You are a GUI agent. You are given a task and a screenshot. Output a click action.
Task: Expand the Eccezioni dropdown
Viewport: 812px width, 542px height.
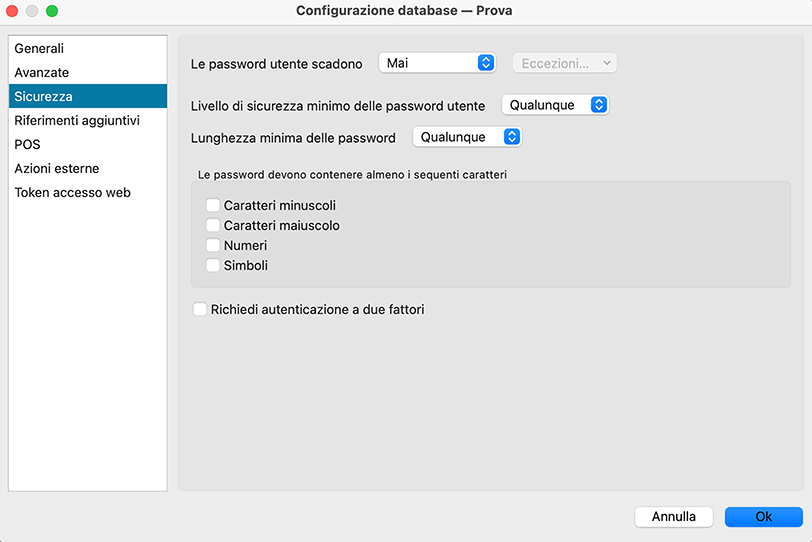564,63
